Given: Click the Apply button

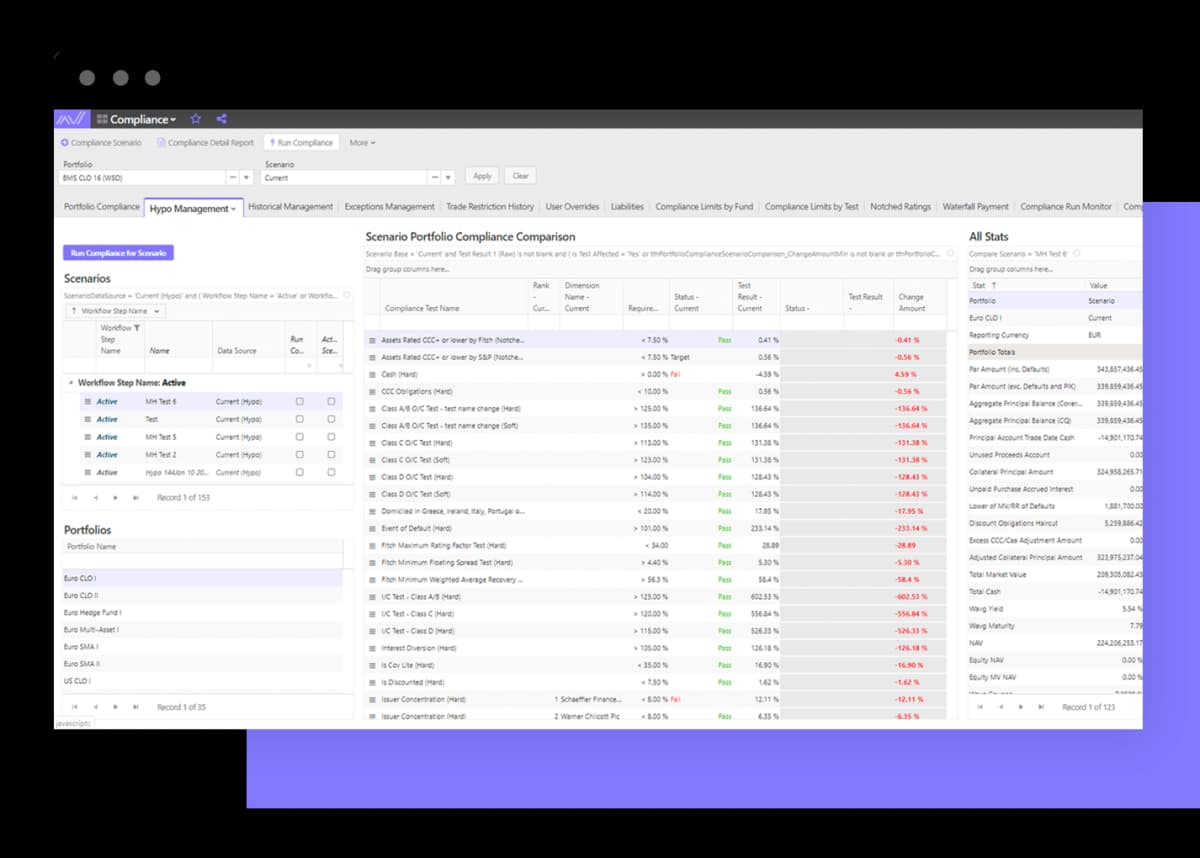Looking at the screenshot, I should (481, 174).
